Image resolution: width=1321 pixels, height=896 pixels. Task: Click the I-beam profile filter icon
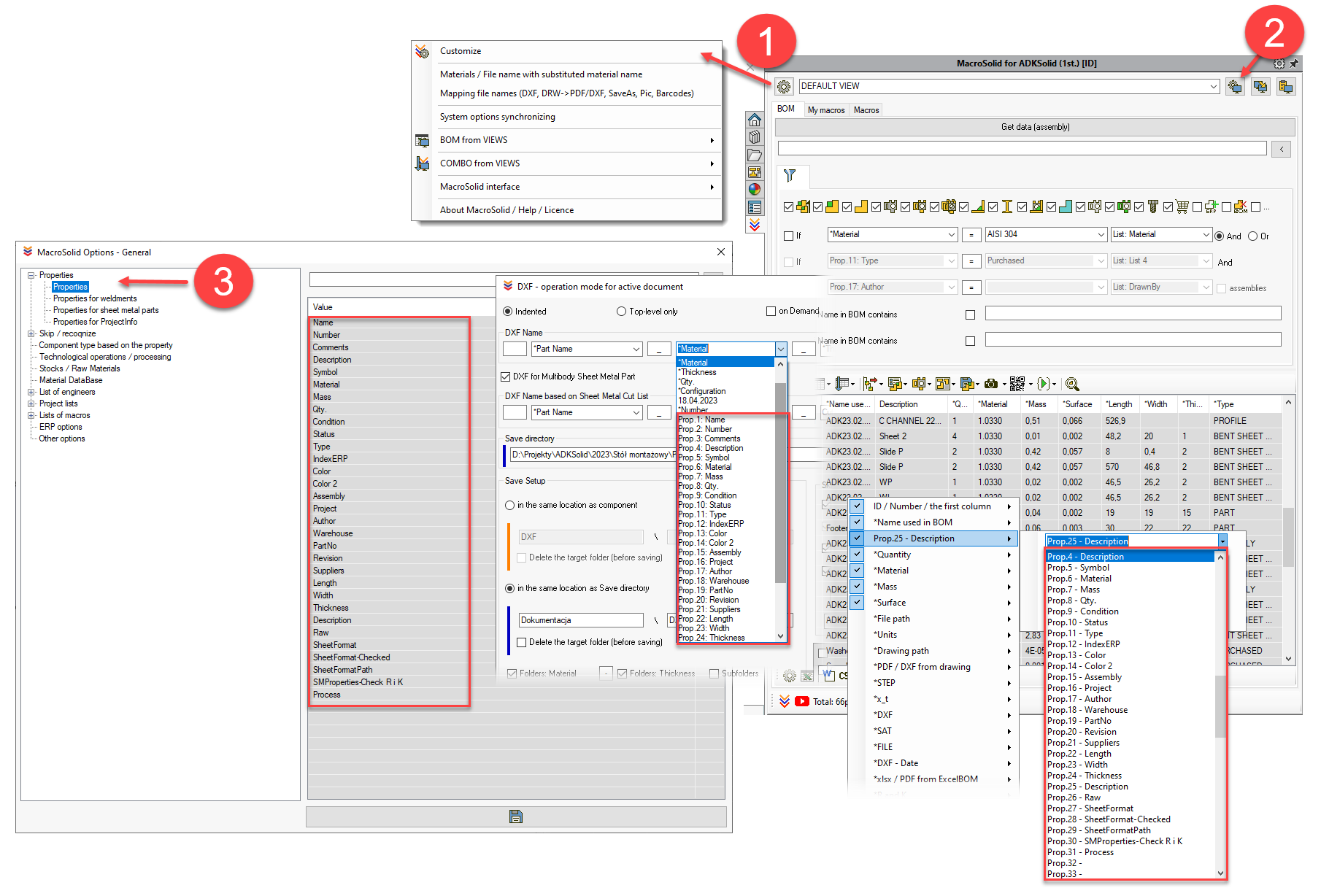[x=1007, y=206]
